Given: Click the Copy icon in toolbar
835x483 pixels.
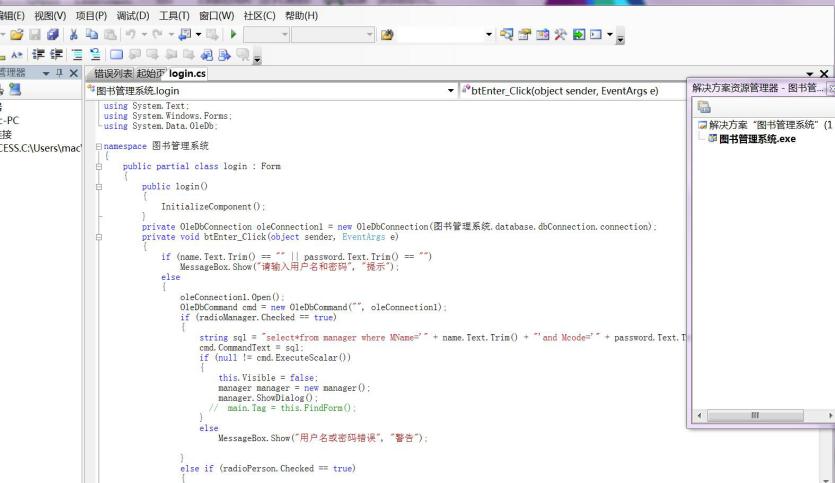Looking at the screenshot, I should tap(91, 35).
